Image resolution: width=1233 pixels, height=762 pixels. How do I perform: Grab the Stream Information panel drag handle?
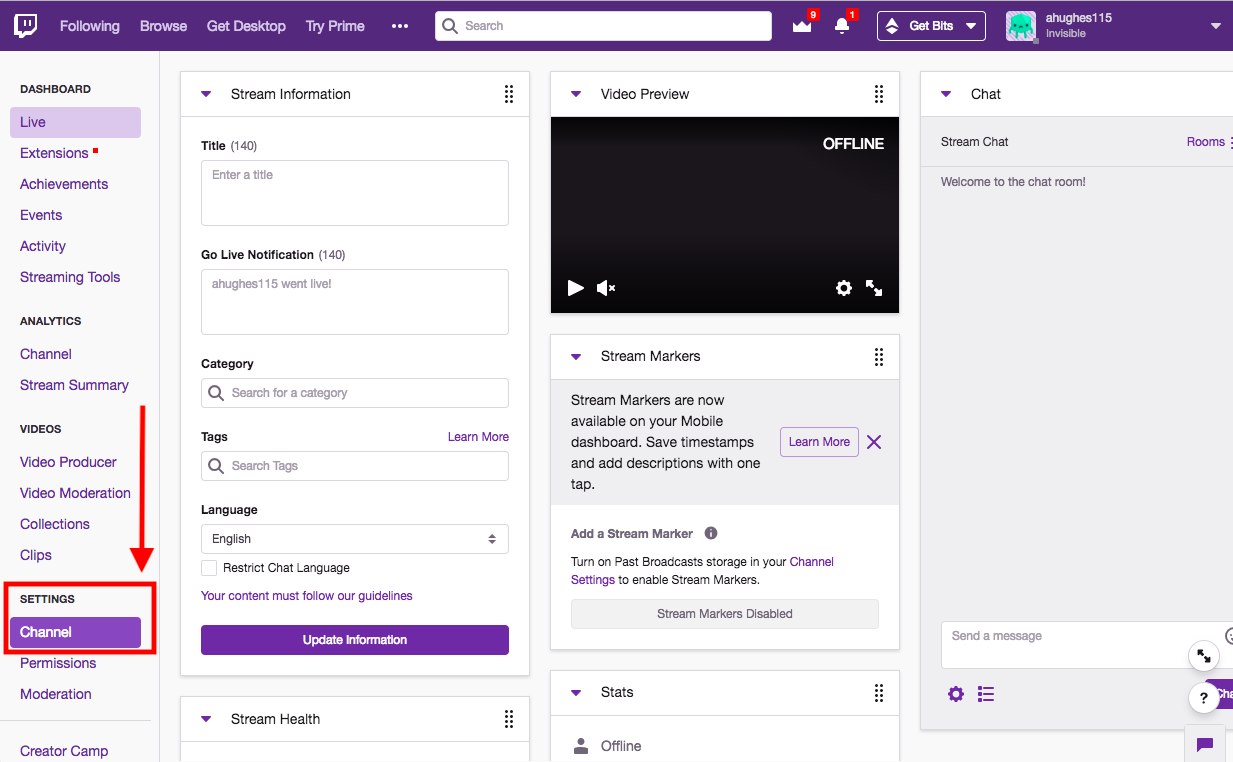(x=509, y=94)
